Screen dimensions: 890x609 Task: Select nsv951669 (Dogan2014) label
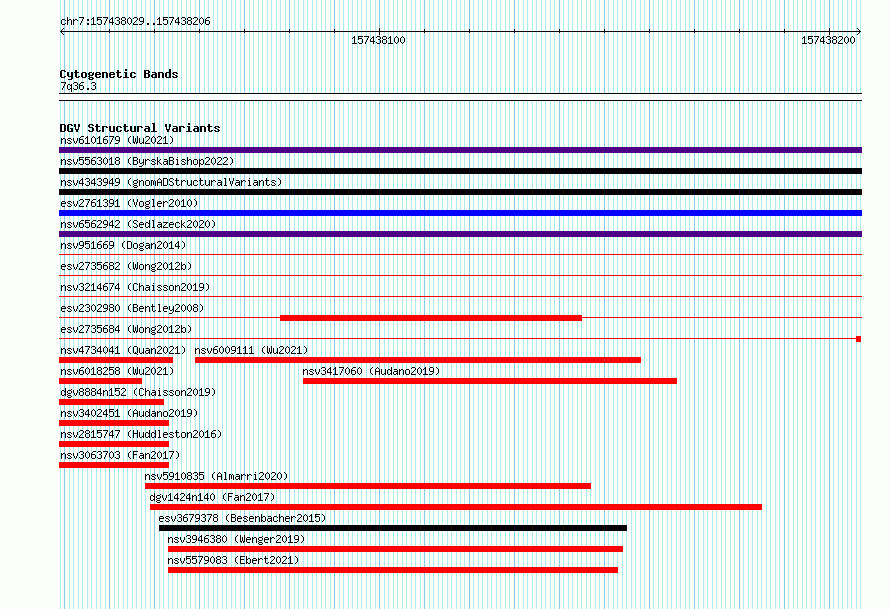(x=123, y=245)
